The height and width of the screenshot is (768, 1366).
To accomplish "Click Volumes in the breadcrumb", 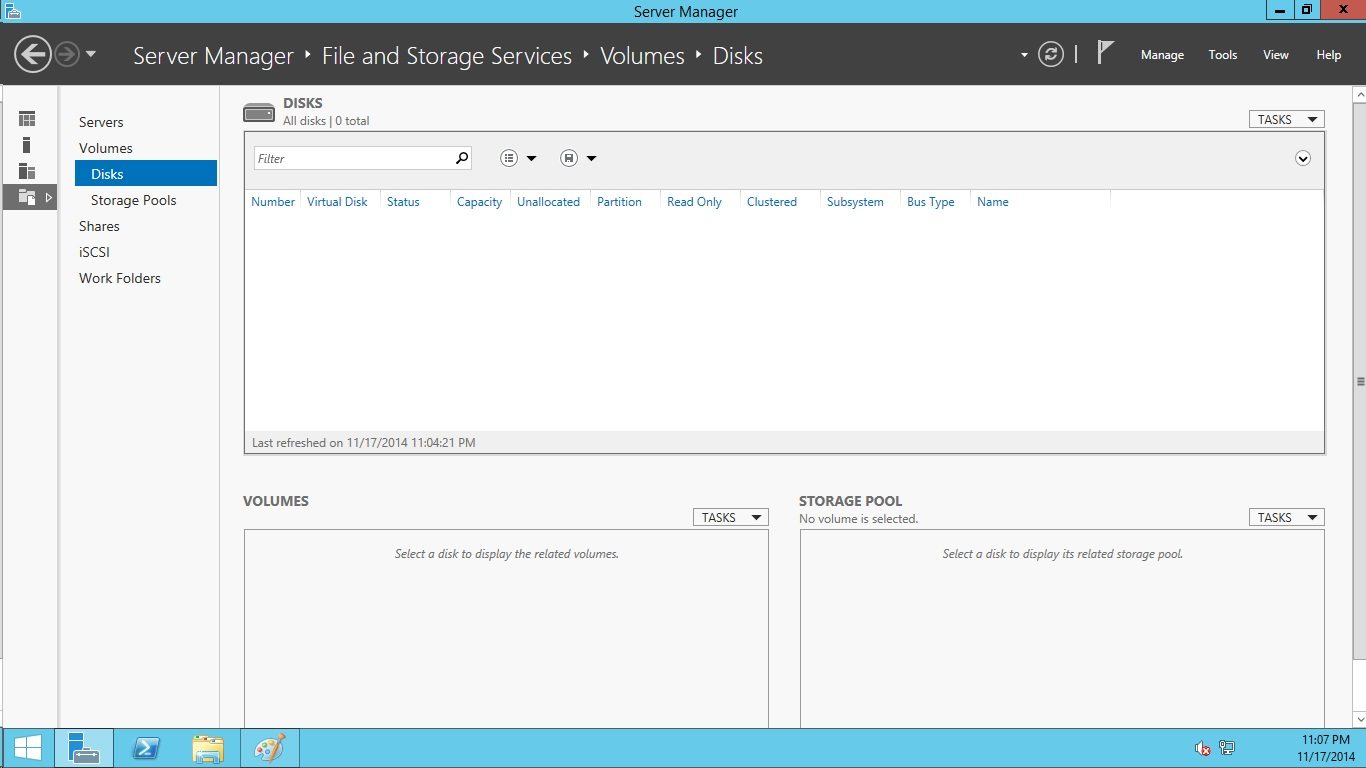I will [x=642, y=56].
